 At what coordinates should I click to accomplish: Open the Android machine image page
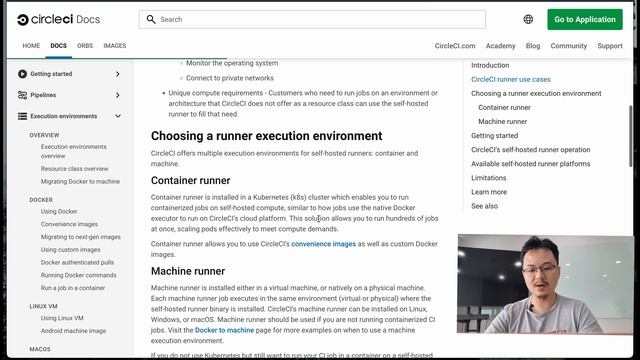pos(73,331)
